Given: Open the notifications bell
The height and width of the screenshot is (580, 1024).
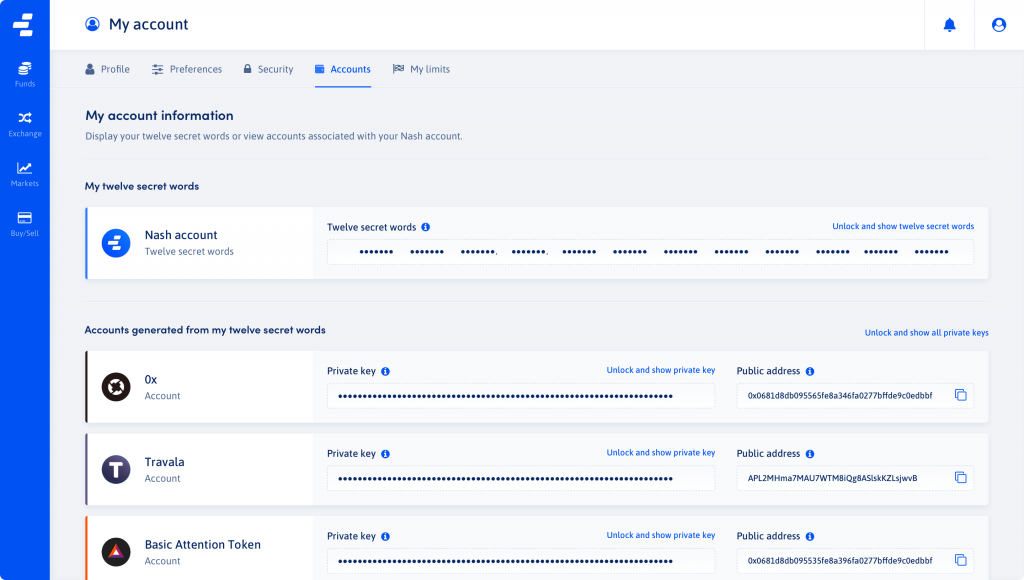Looking at the screenshot, I should (948, 25).
